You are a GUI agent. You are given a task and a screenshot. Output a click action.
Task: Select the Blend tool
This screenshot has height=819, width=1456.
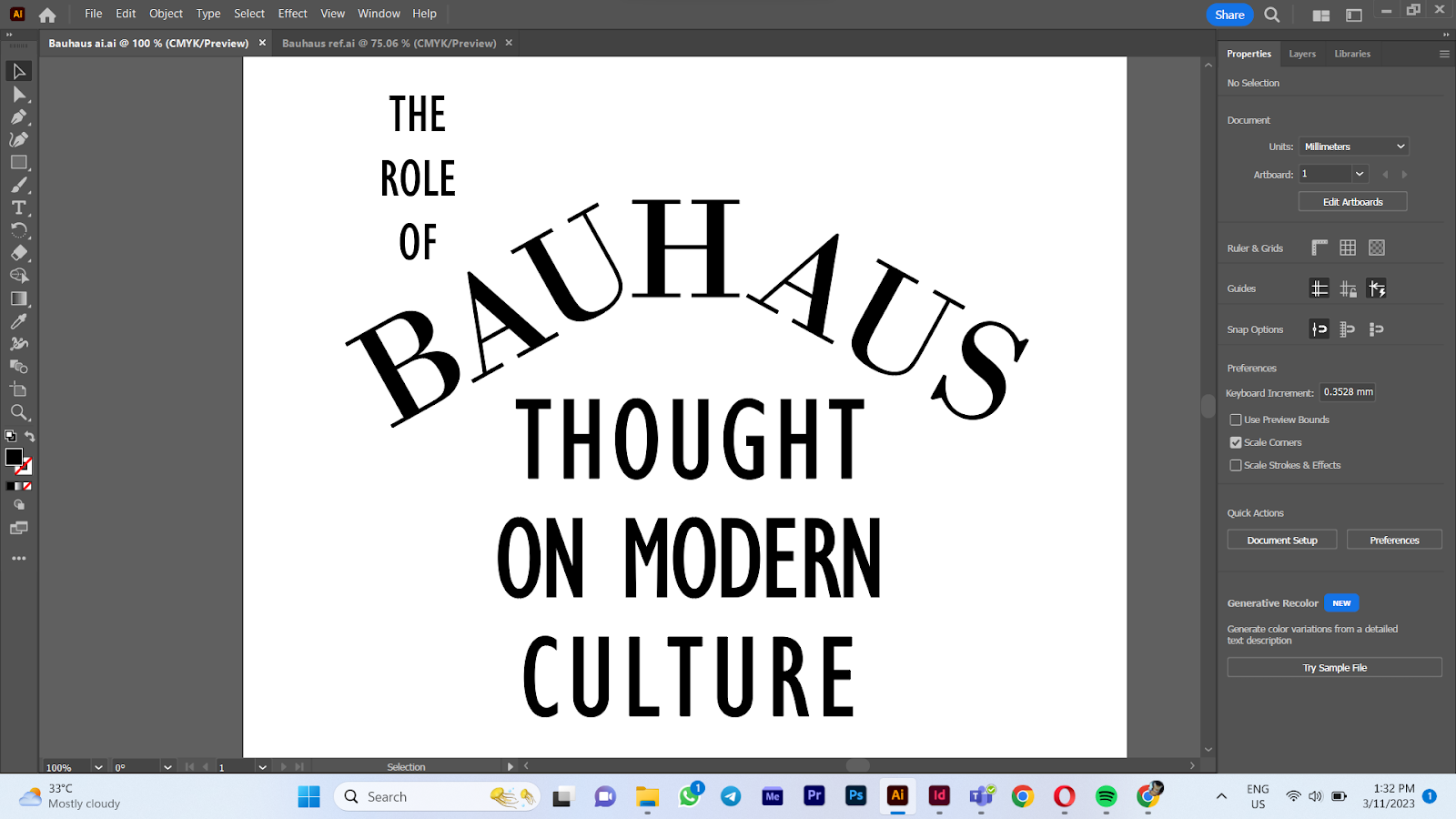(19, 367)
